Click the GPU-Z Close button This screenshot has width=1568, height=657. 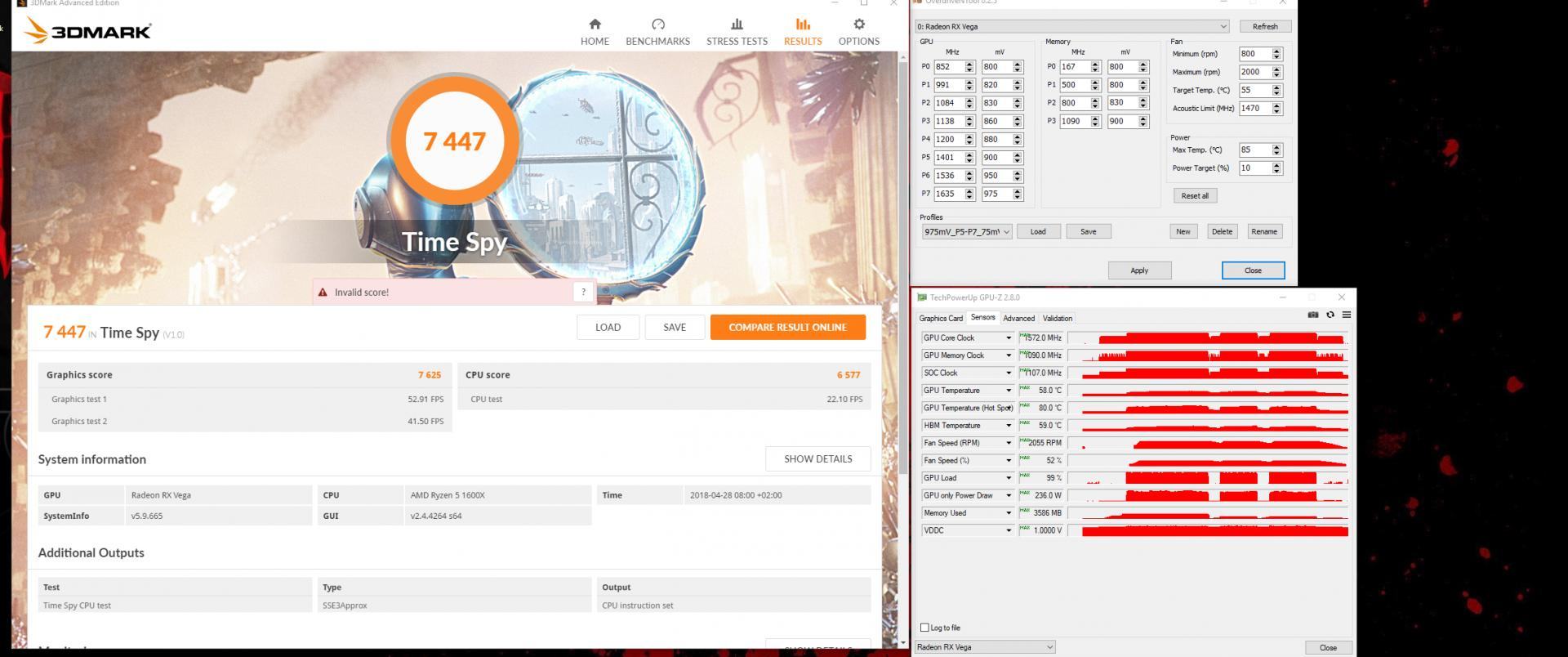point(1328,647)
